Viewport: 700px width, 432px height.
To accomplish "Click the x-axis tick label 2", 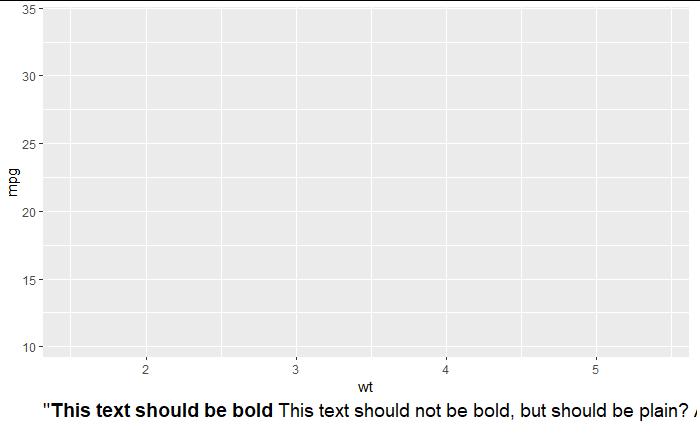I will (146, 370).
